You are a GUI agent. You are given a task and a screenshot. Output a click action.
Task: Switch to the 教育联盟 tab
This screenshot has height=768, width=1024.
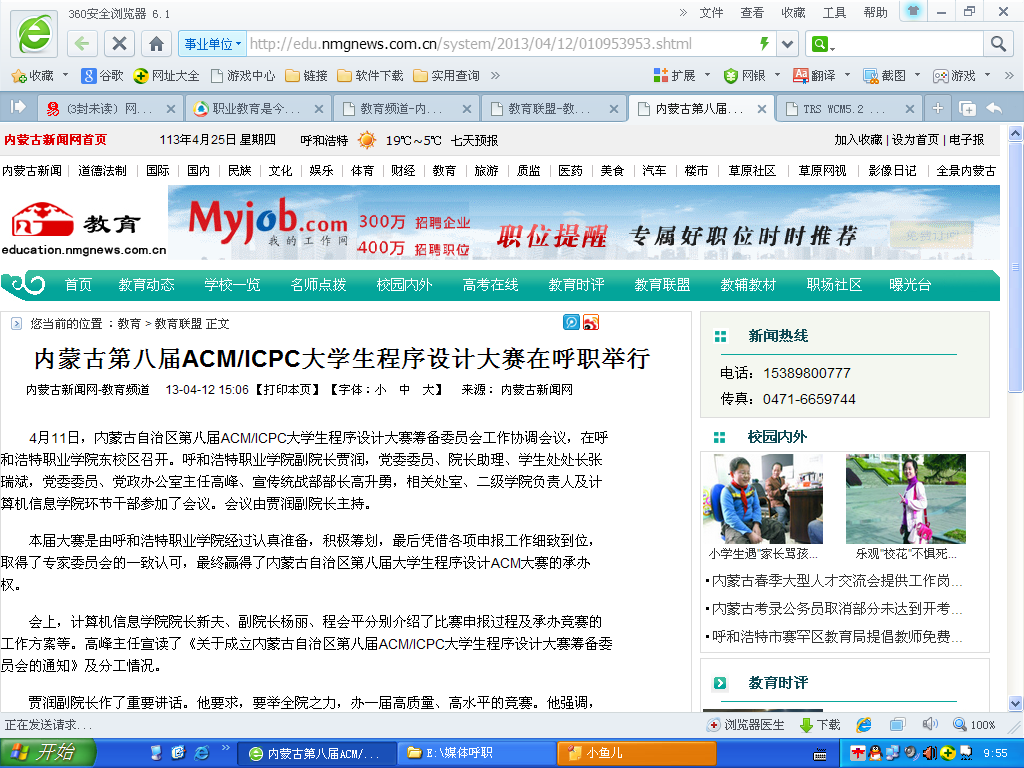click(x=553, y=108)
